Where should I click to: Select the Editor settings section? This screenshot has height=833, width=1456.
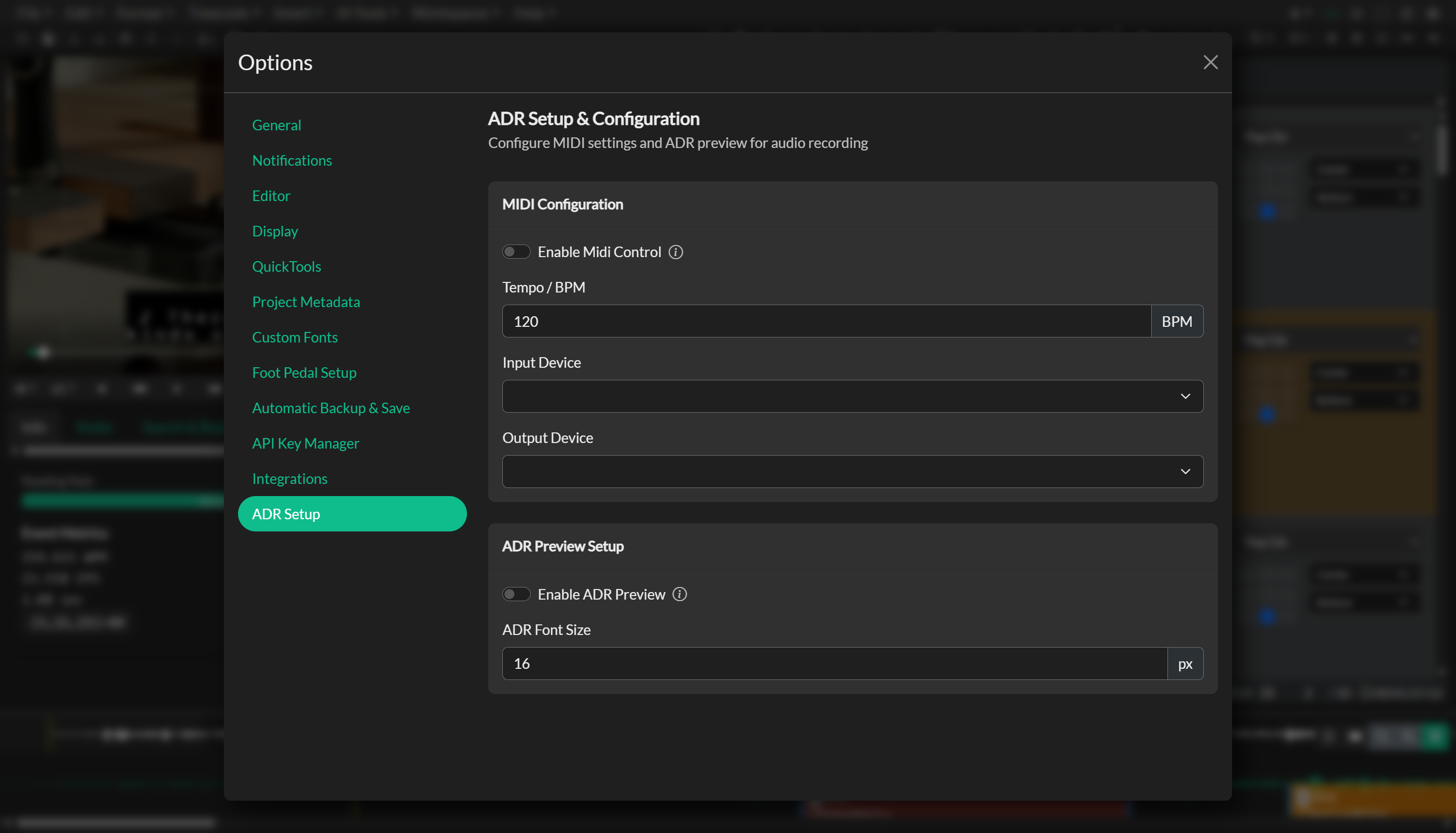(271, 195)
